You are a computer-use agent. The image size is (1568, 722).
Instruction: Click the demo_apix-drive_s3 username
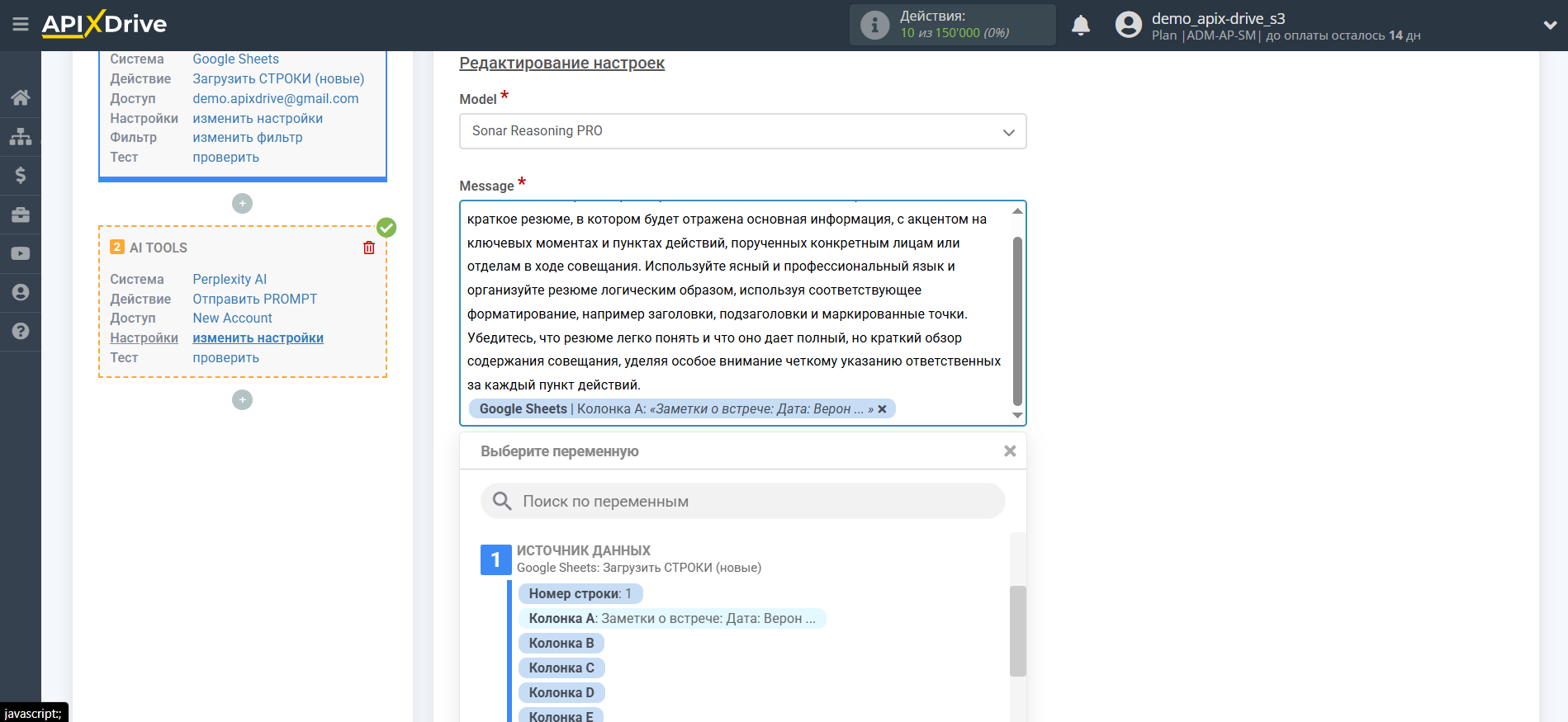(1218, 18)
